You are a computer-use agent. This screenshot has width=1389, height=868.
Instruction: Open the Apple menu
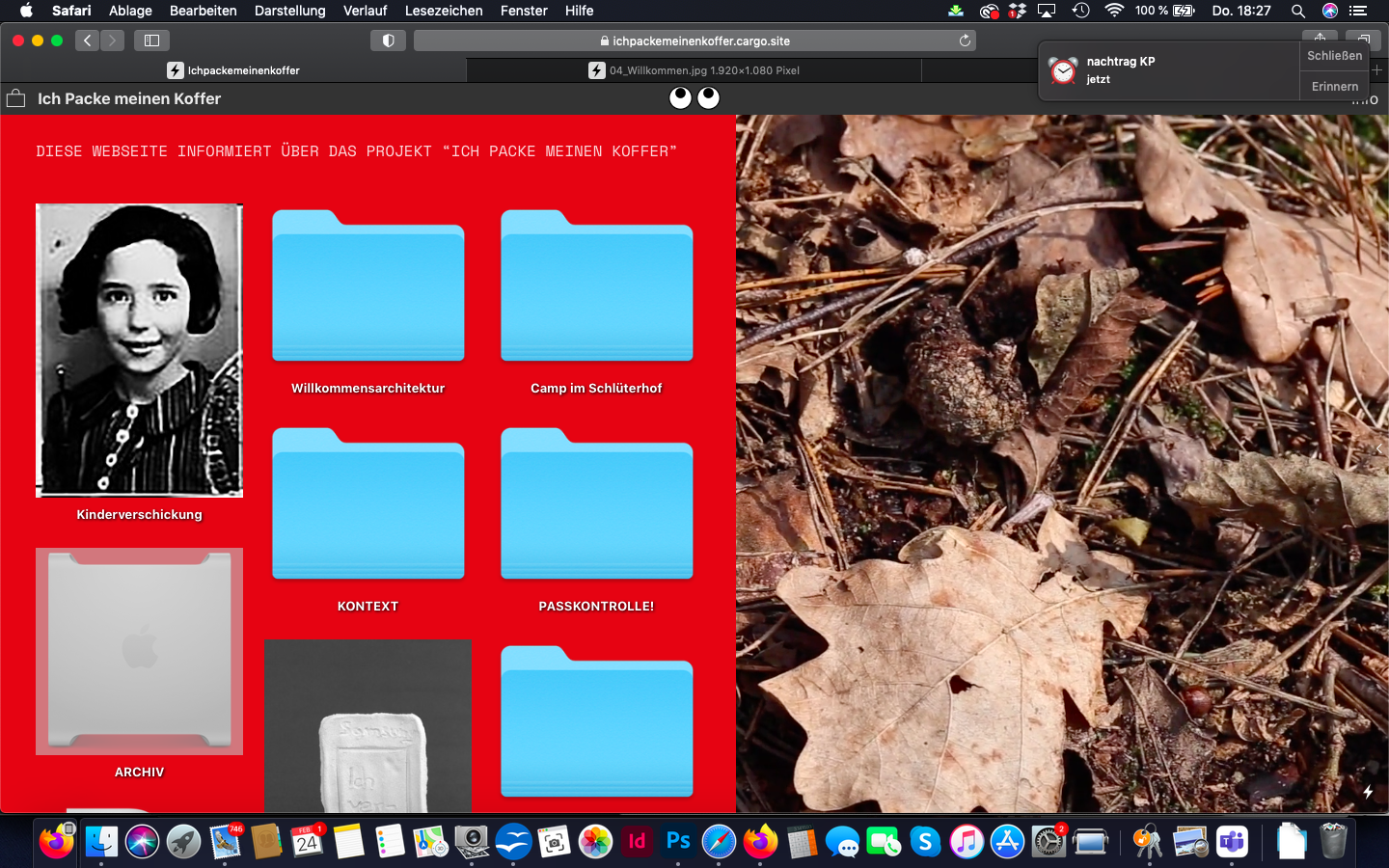(26, 11)
